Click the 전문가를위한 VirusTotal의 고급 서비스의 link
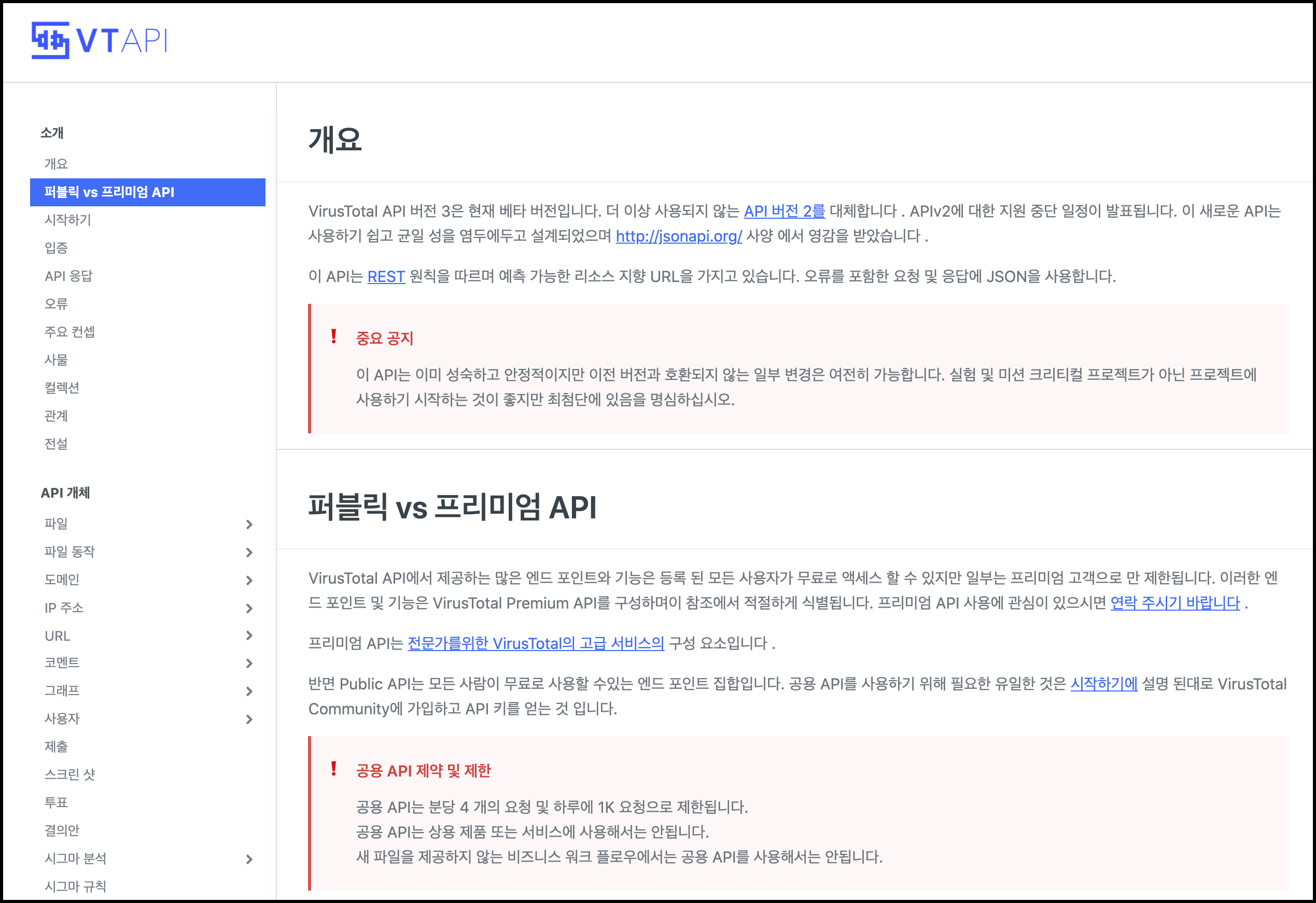Viewport: 1316px width, 903px height. pyautogui.click(x=535, y=643)
